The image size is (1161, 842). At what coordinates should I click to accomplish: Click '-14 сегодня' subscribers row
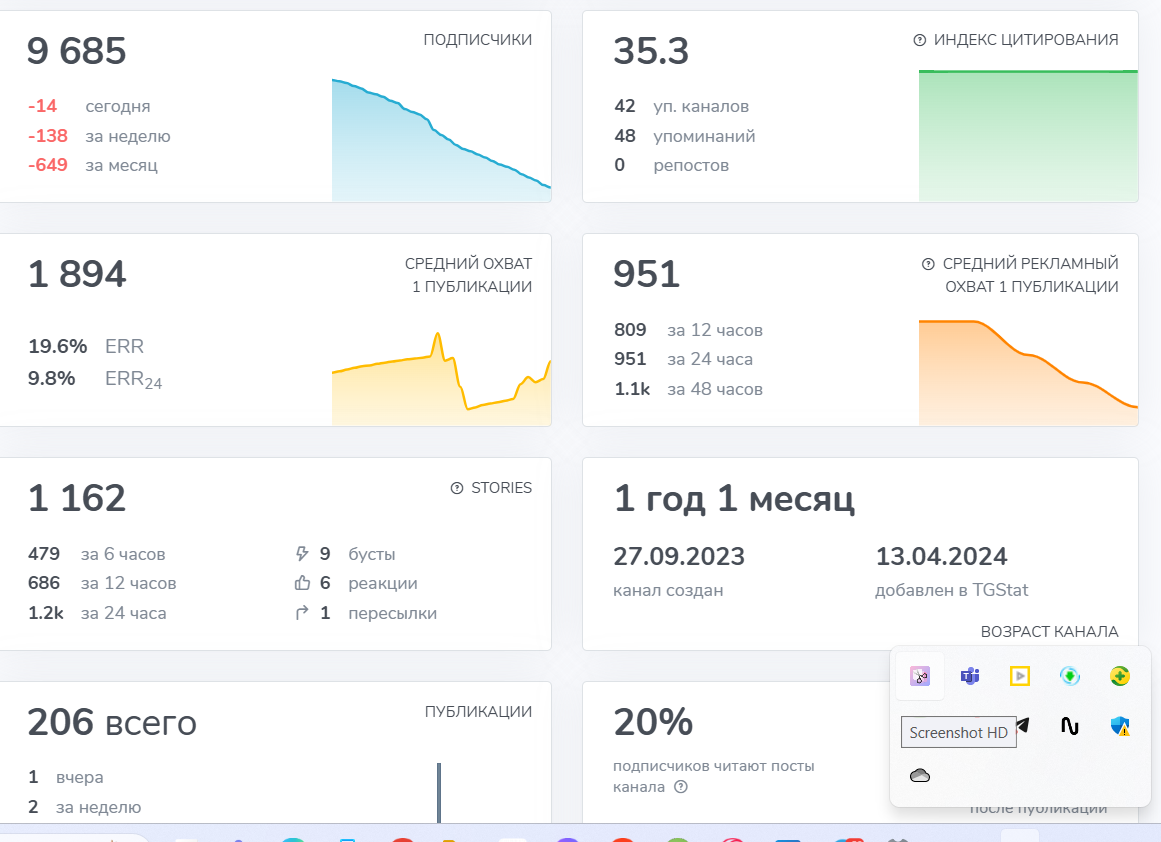[x=89, y=106]
